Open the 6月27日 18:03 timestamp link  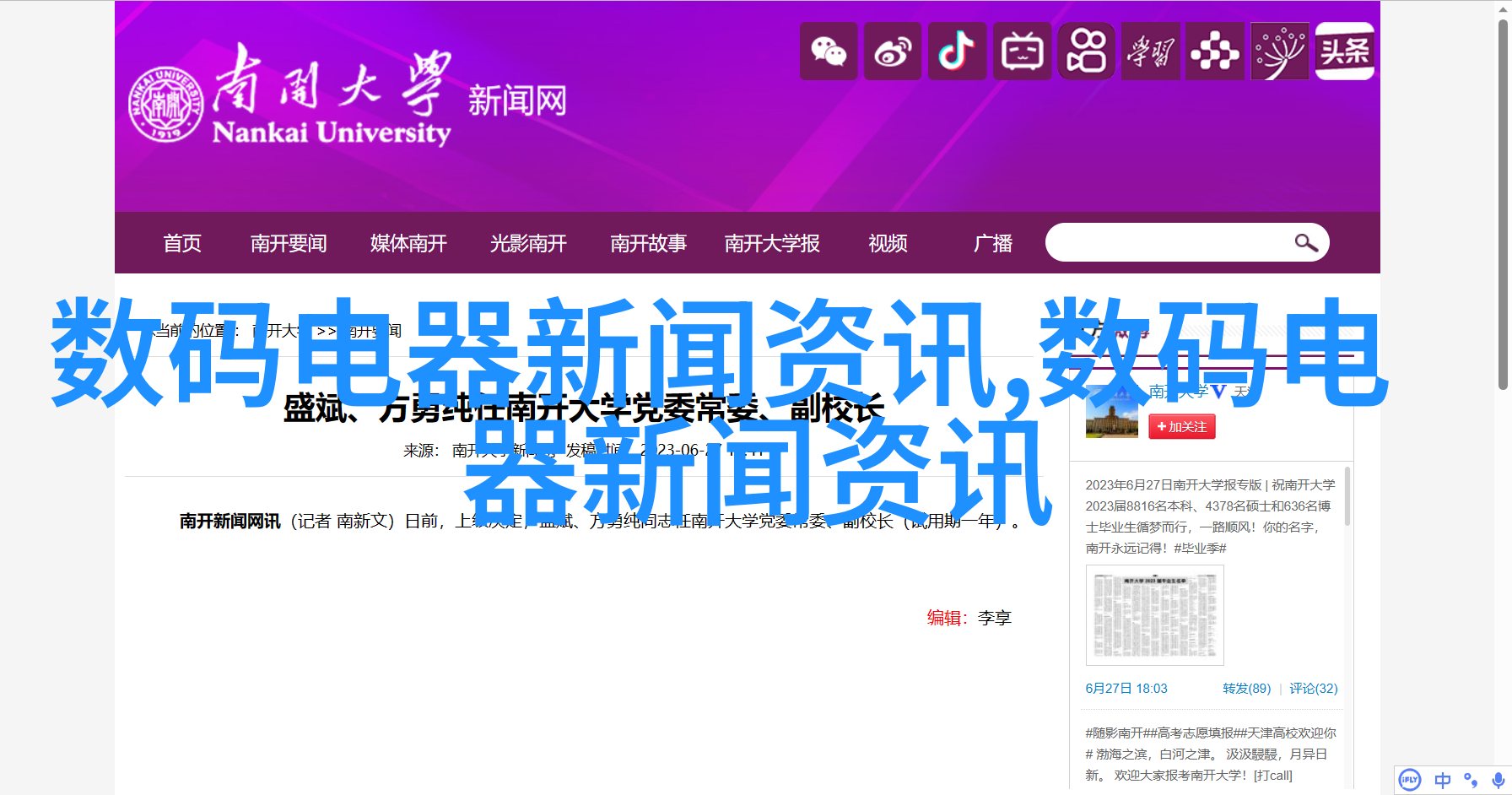[1126, 689]
